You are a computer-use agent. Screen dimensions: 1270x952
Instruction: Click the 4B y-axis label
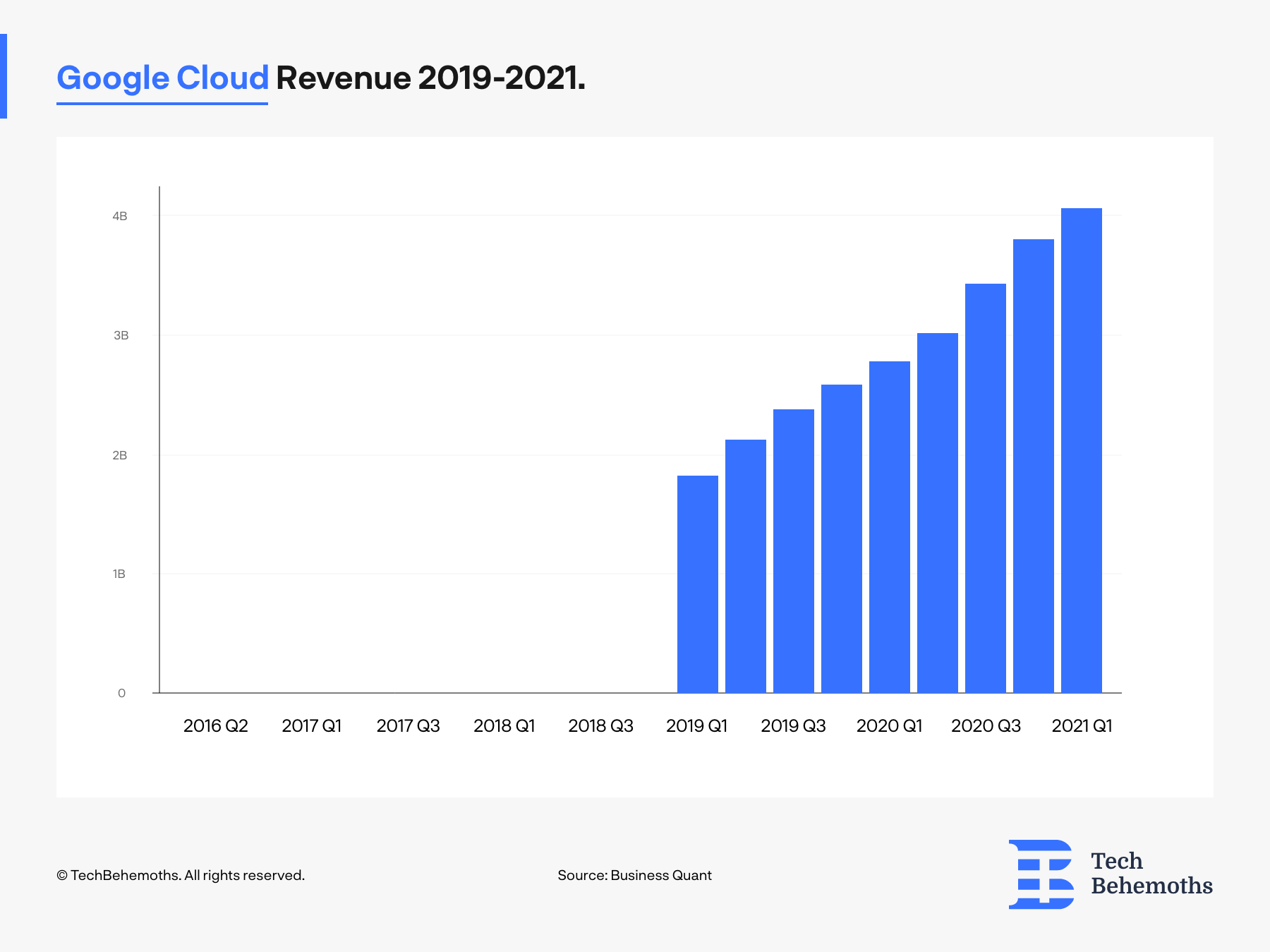click(x=120, y=216)
